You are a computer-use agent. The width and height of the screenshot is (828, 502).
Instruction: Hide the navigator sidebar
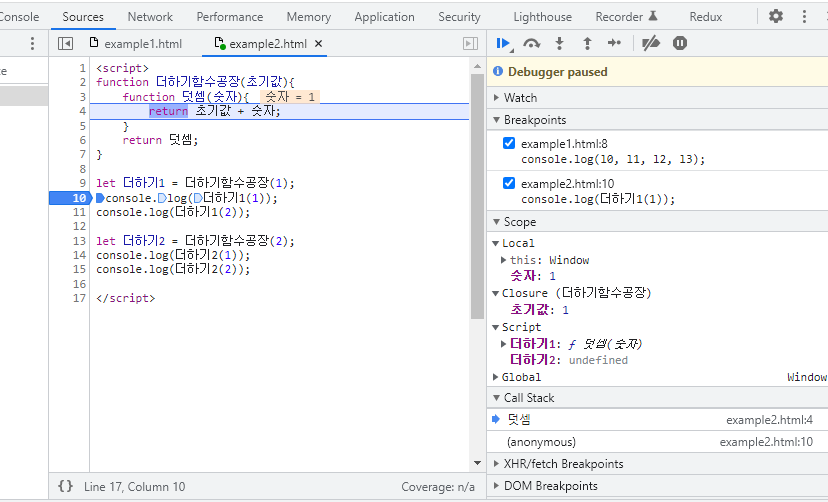click(x=65, y=43)
